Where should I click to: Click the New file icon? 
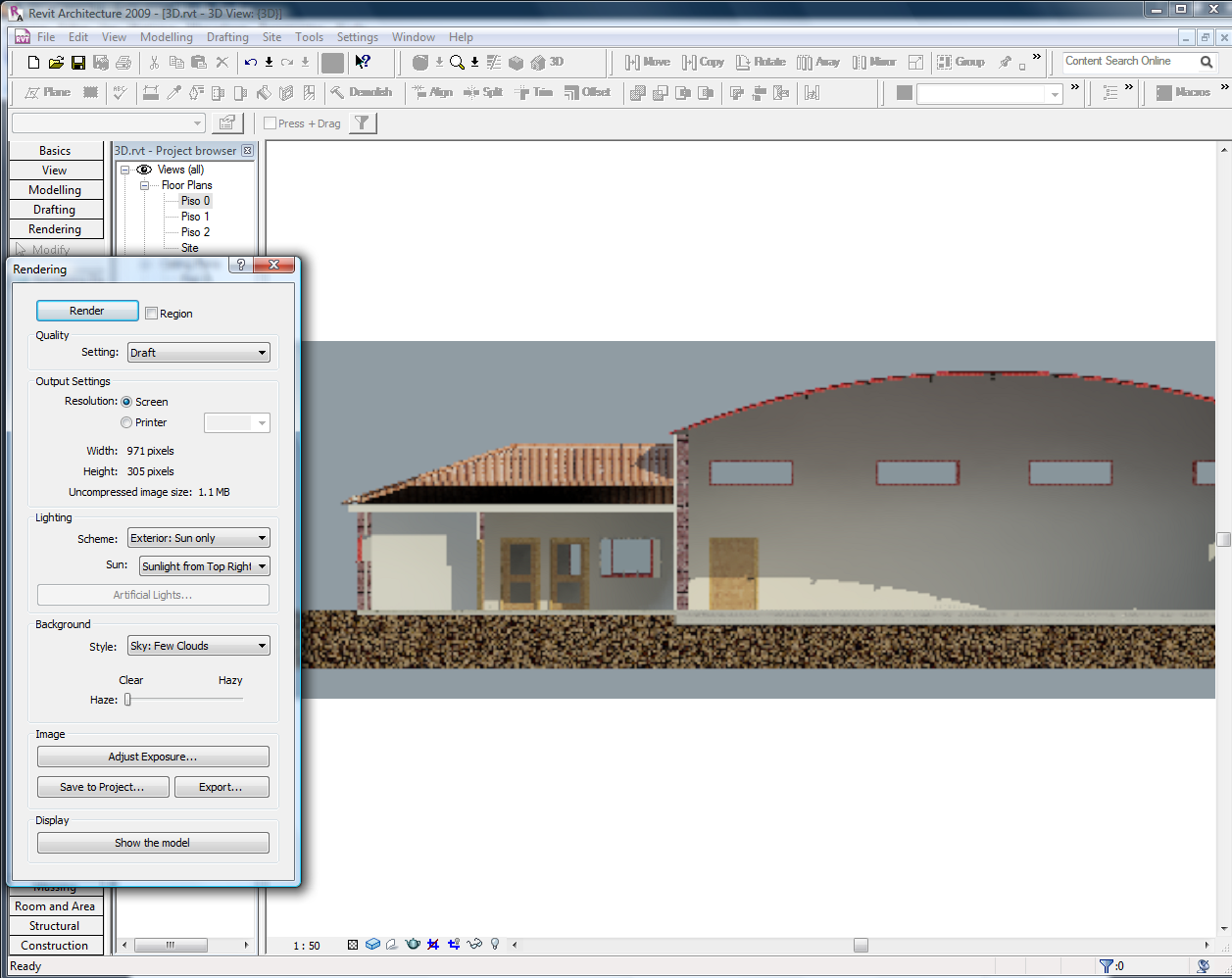33,63
